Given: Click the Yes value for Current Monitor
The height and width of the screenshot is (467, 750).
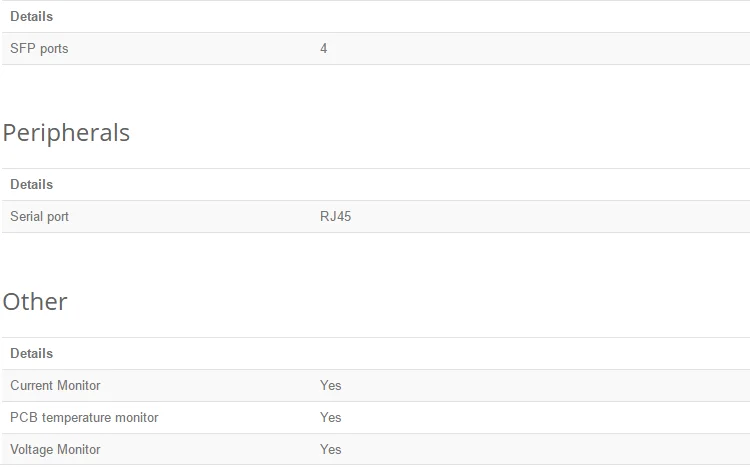Looking at the screenshot, I should 330,386.
